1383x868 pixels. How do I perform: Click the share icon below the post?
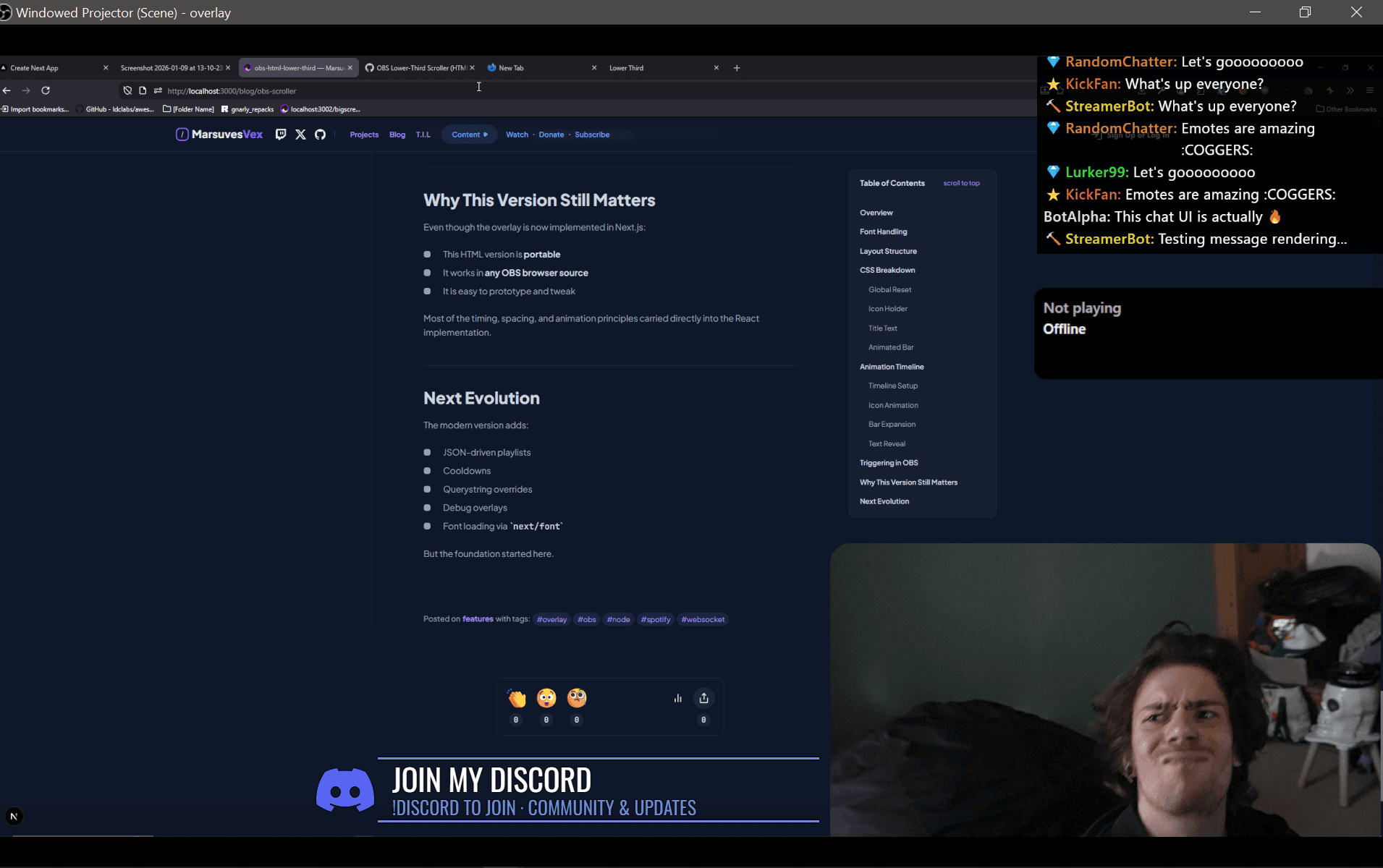click(x=703, y=698)
